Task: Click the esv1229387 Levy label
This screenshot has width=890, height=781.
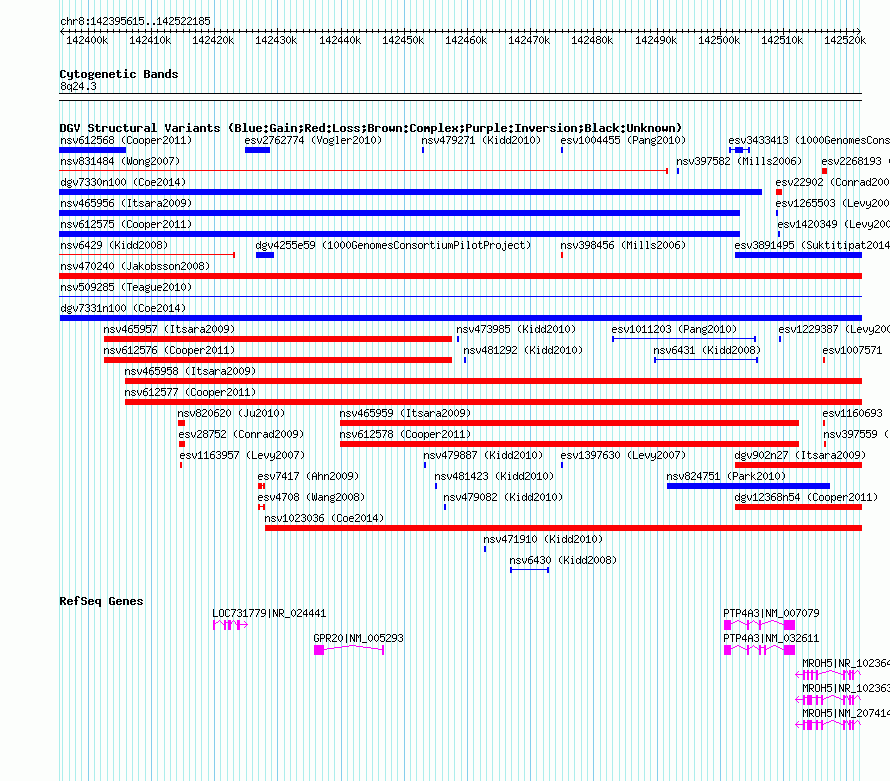Action: [834, 329]
